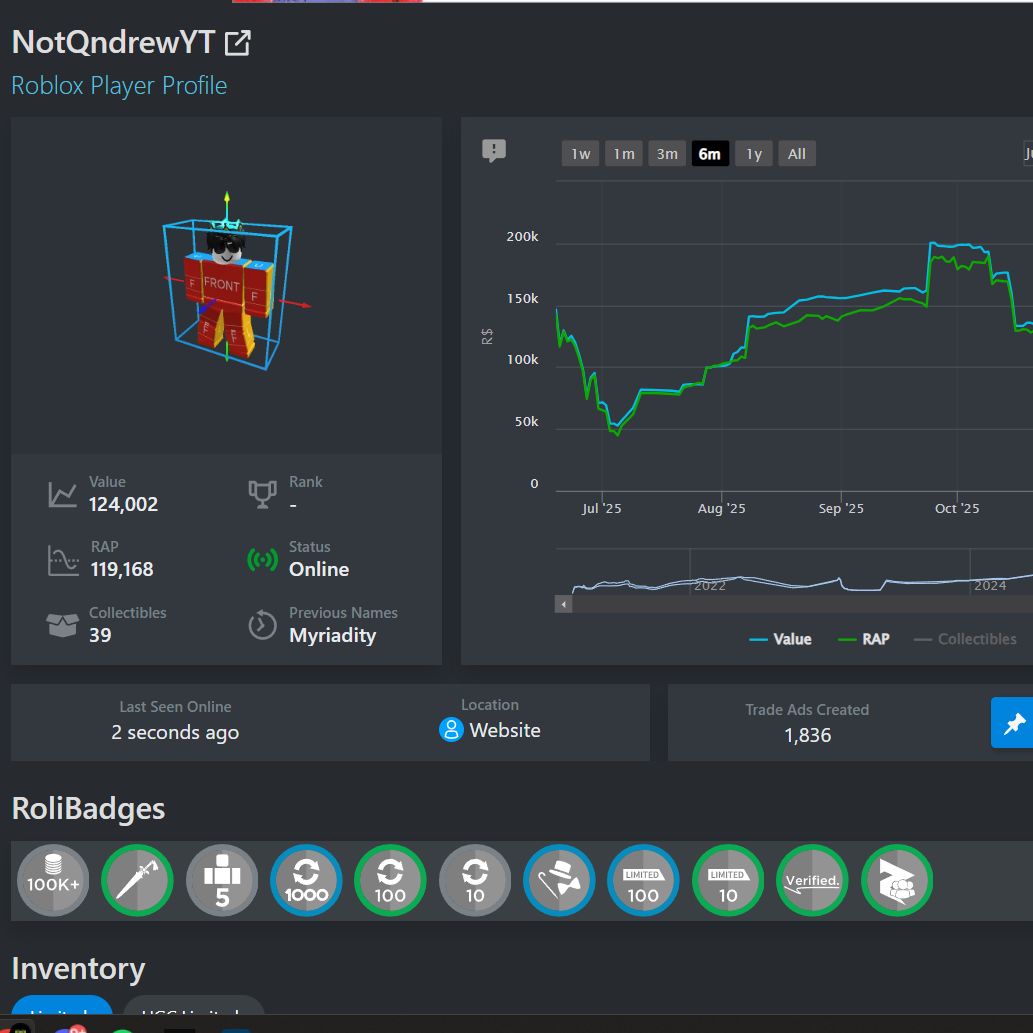Open the external Roblox profile link icon
The width and height of the screenshot is (1033, 1033).
[x=237, y=43]
